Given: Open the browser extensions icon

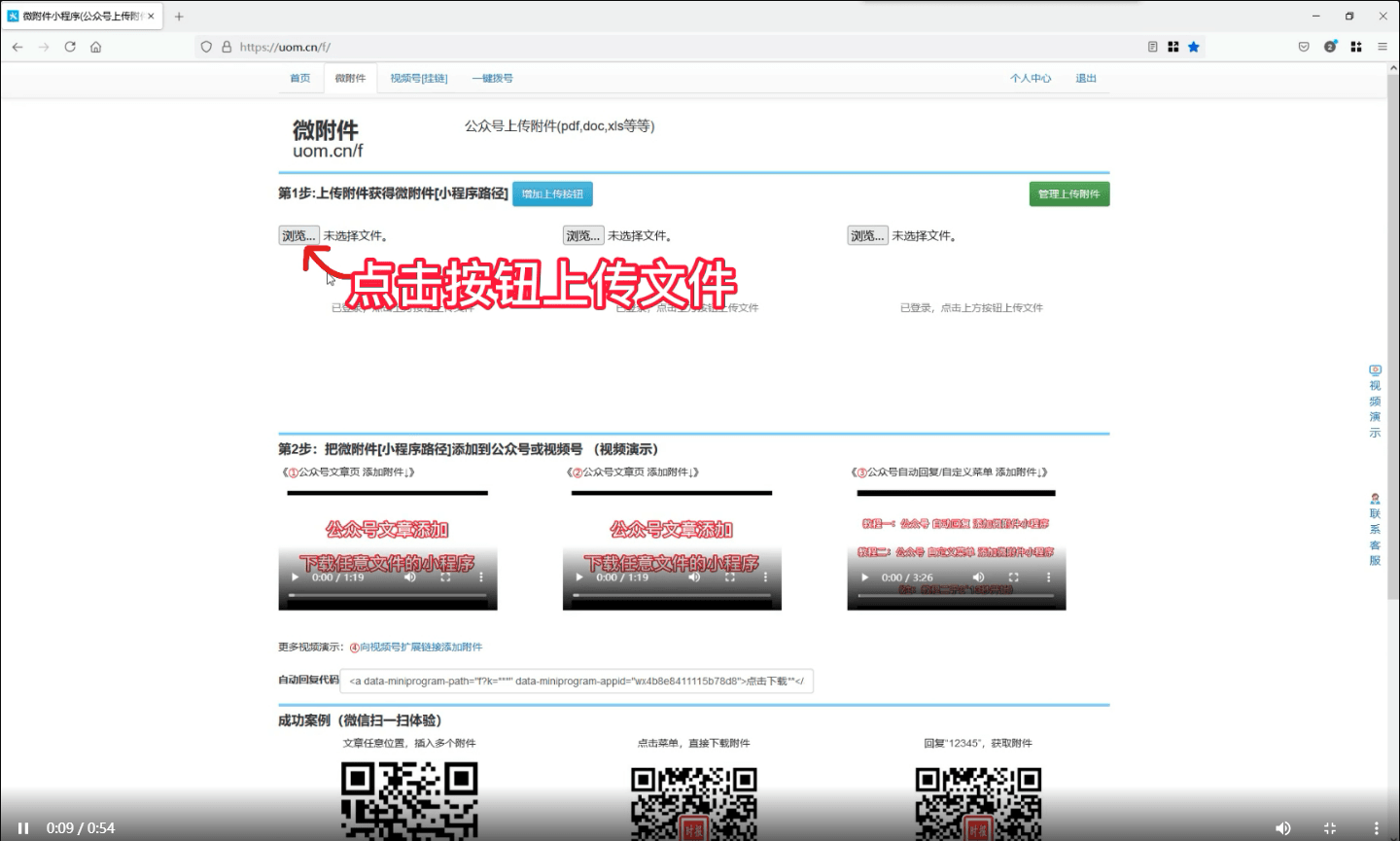Looking at the screenshot, I should pos(1356,46).
